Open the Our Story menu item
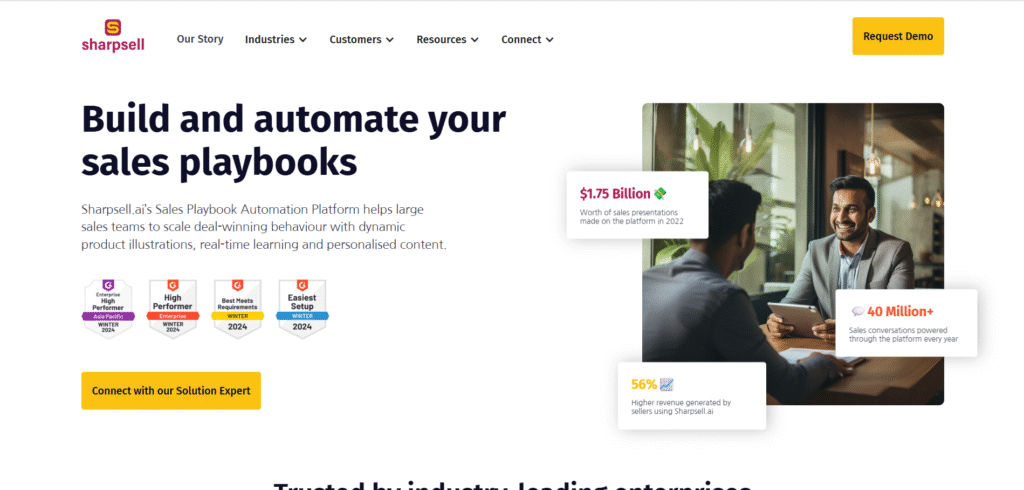 coord(200,39)
